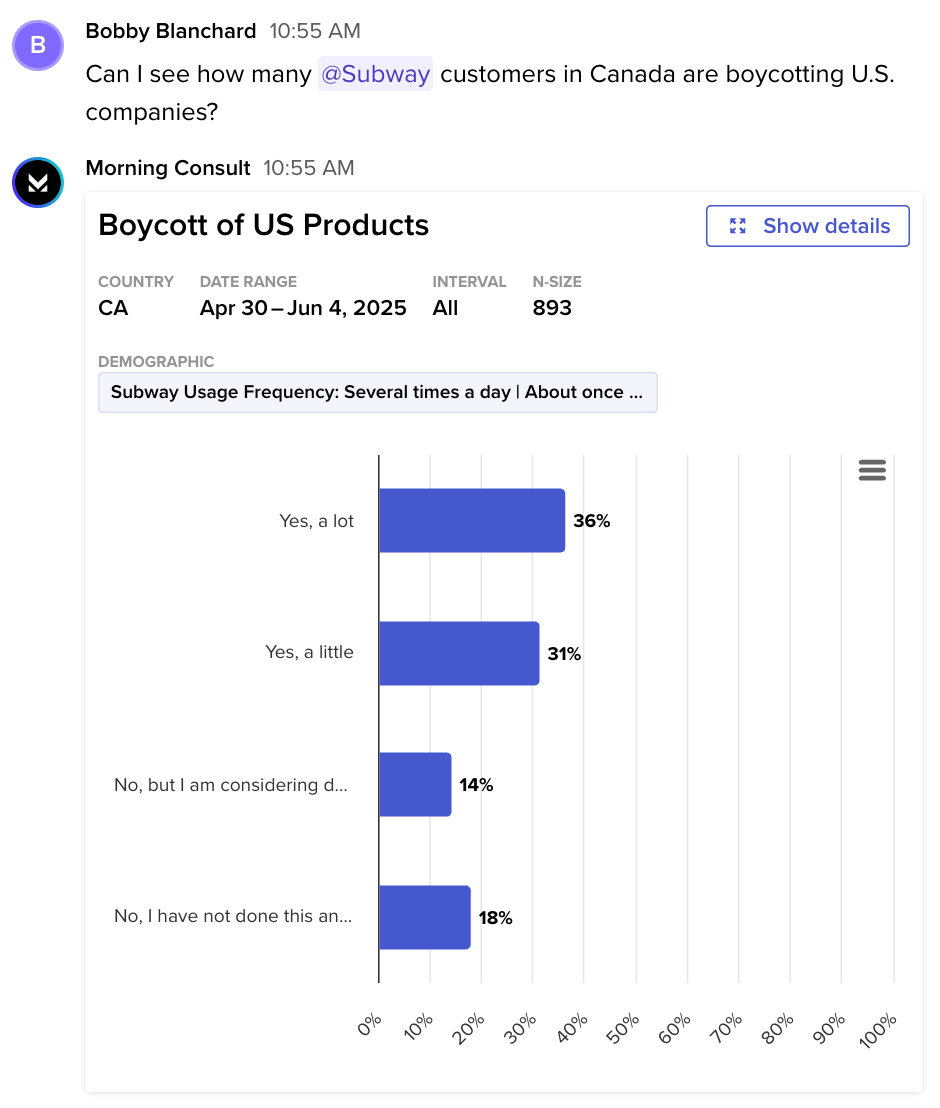Image resolution: width=940 pixels, height=1108 pixels.
Task: Open the chart hamburger menu
Action: click(x=872, y=470)
